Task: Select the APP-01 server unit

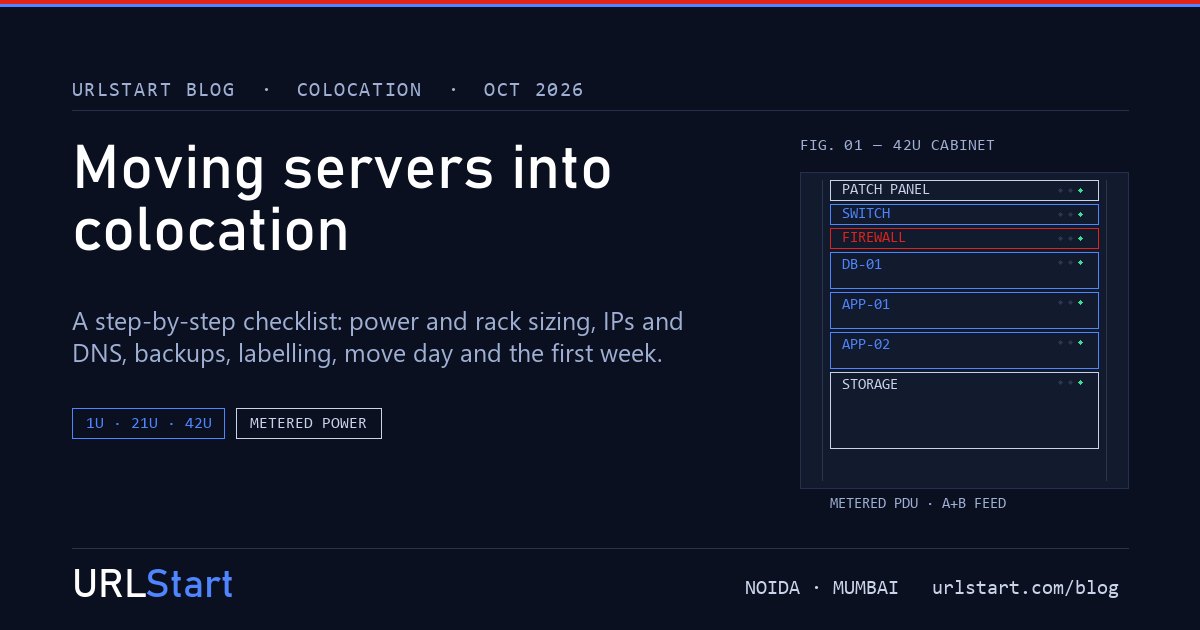Action: (x=964, y=310)
